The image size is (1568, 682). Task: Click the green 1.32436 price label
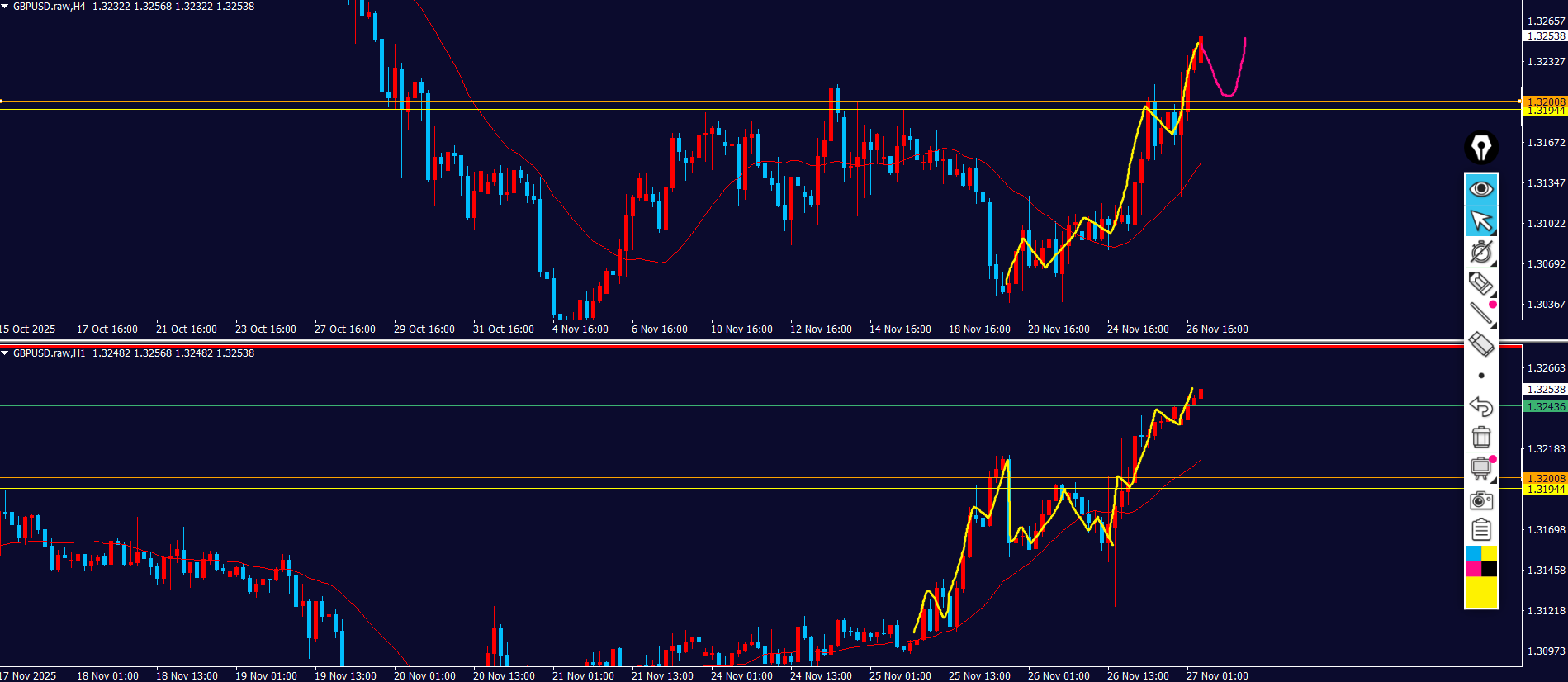(1545, 407)
